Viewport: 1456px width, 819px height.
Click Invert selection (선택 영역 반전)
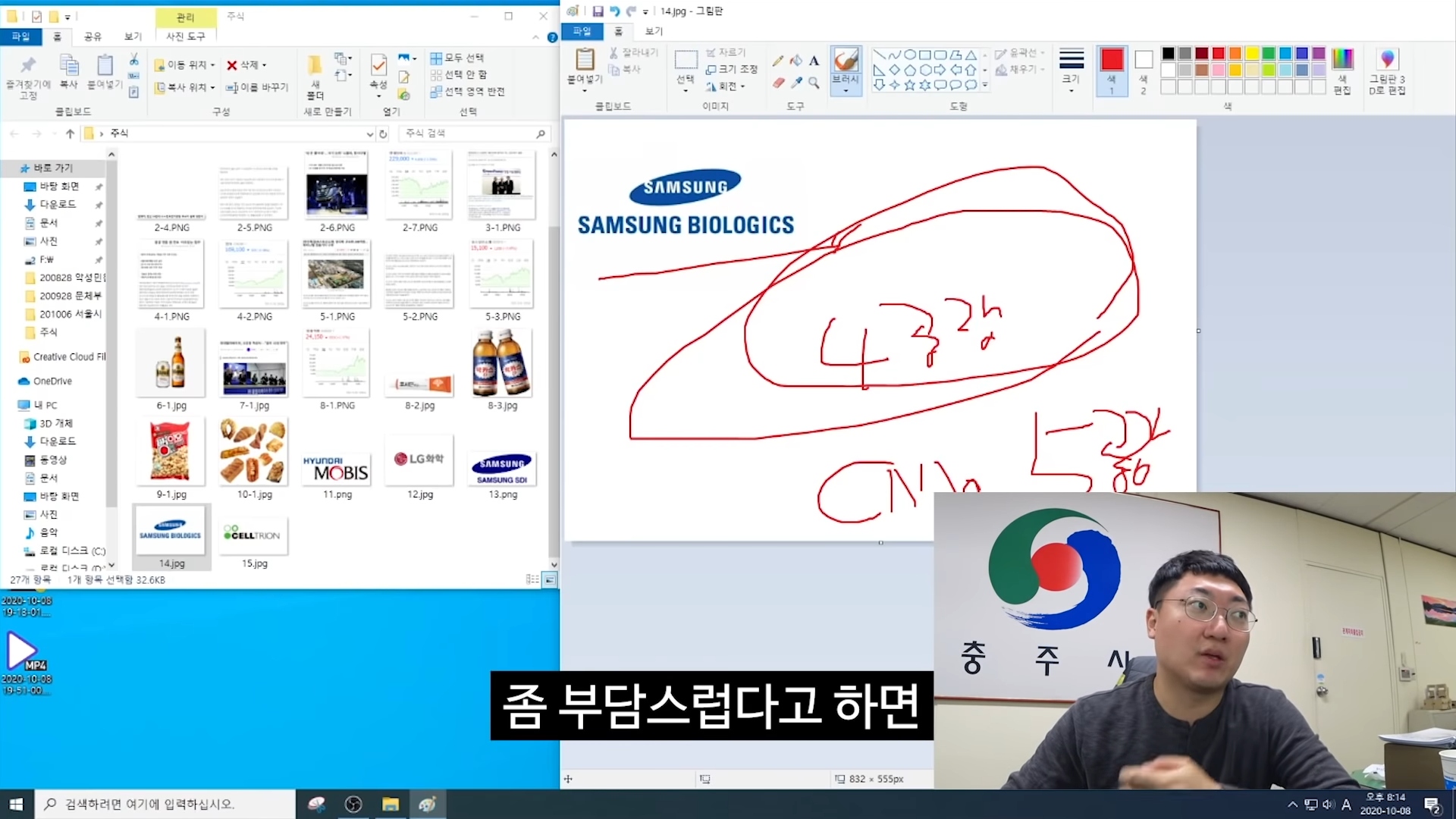[467, 91]
